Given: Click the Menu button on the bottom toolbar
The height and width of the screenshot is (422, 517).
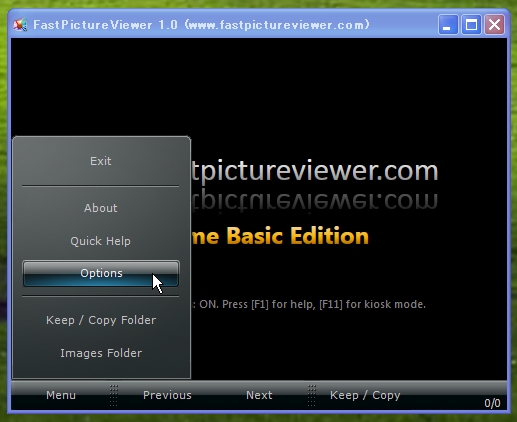Looking at the screenshot, I should click(61, 395).
